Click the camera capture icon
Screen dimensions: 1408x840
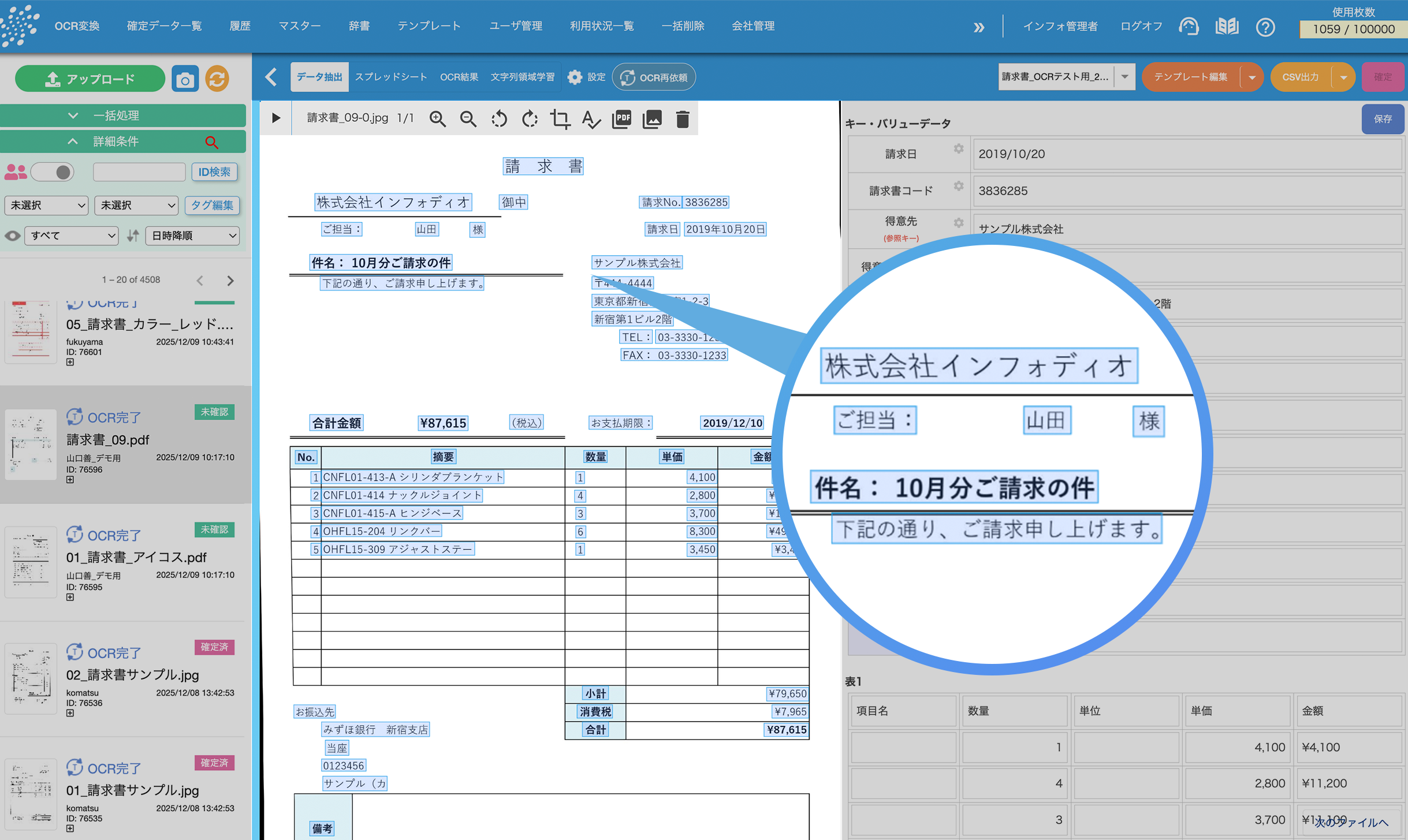[x=185, y=79]
